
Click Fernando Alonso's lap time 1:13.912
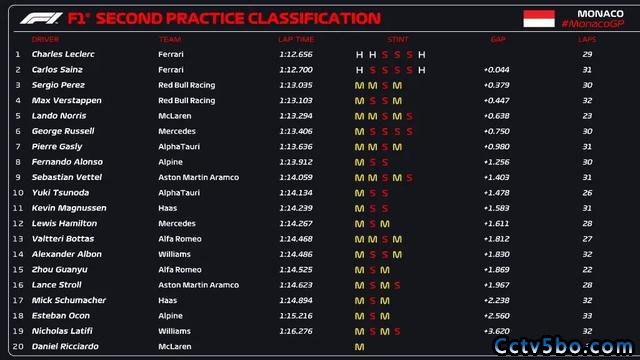click(296, 162)
